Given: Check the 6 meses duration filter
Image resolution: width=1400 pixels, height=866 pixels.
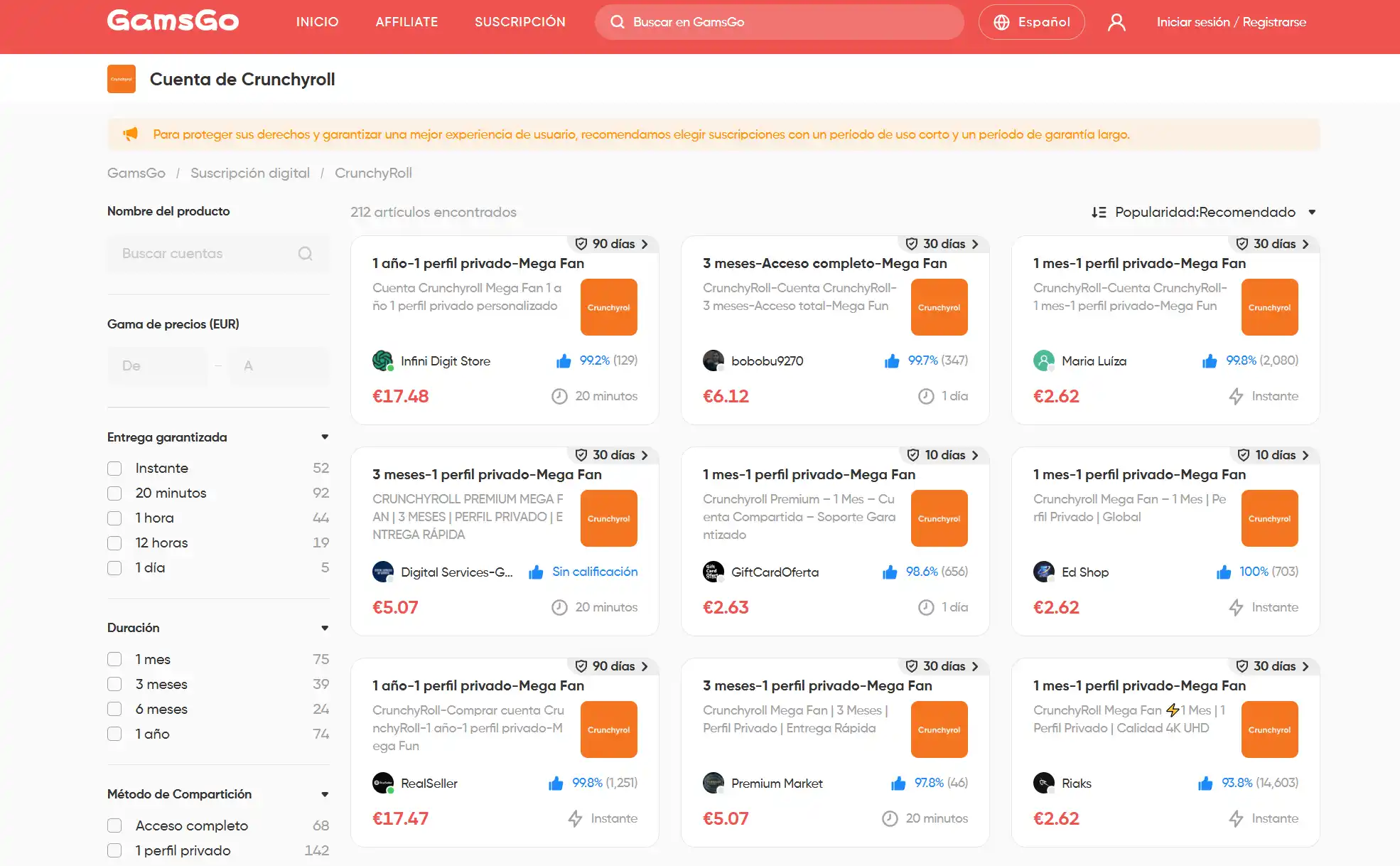Looking at the screenshot, I should (x=114, y=709).
